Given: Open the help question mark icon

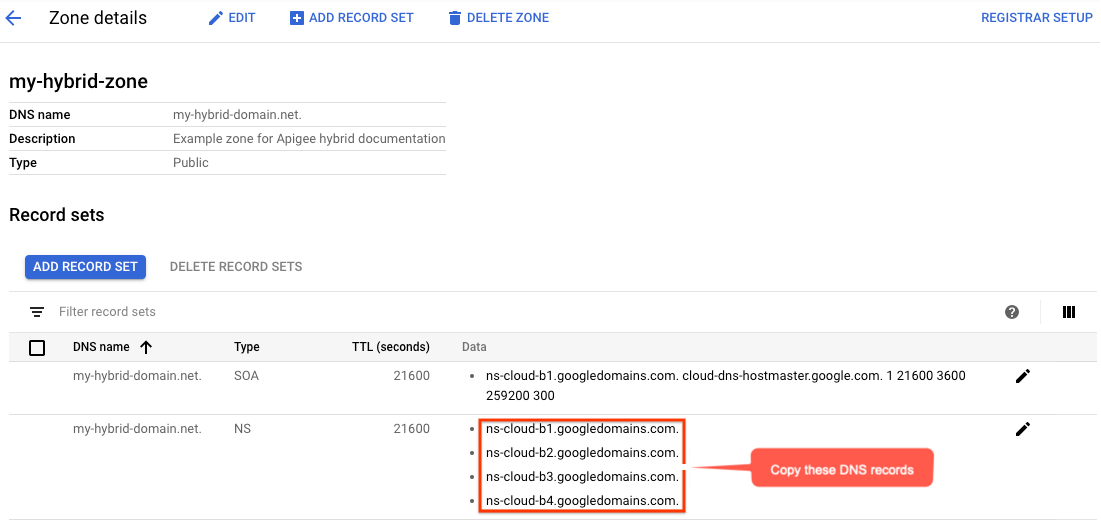Looking at the screenshot, I should (1012, 312).
